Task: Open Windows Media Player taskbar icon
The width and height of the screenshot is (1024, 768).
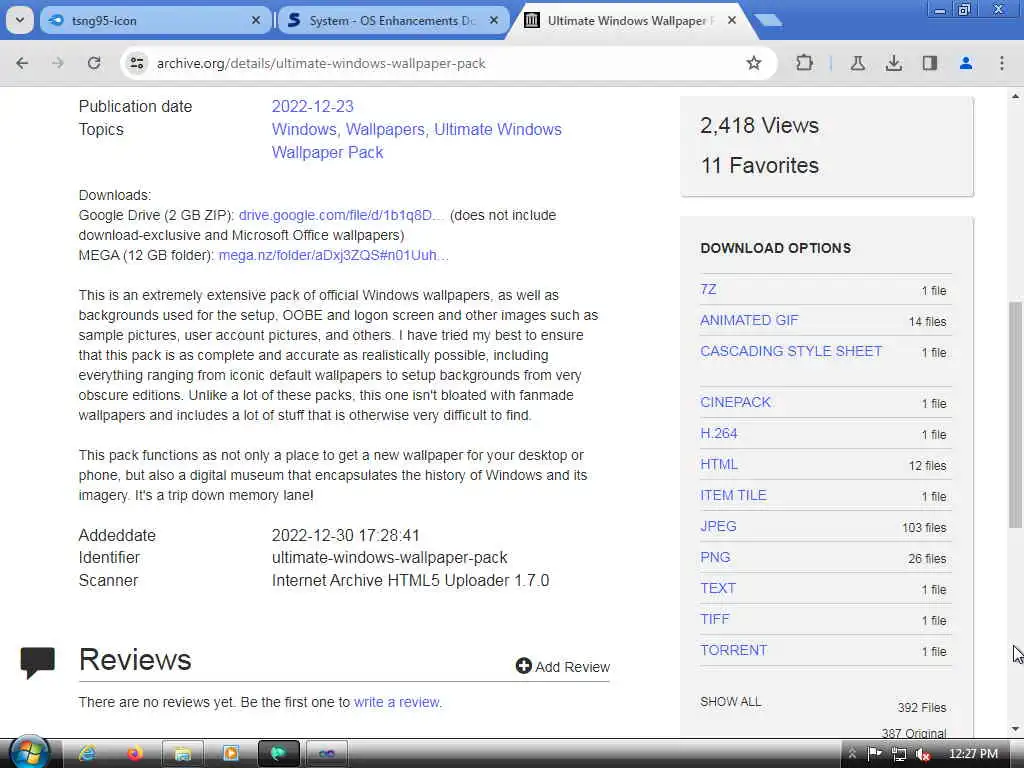Action: 230,754
